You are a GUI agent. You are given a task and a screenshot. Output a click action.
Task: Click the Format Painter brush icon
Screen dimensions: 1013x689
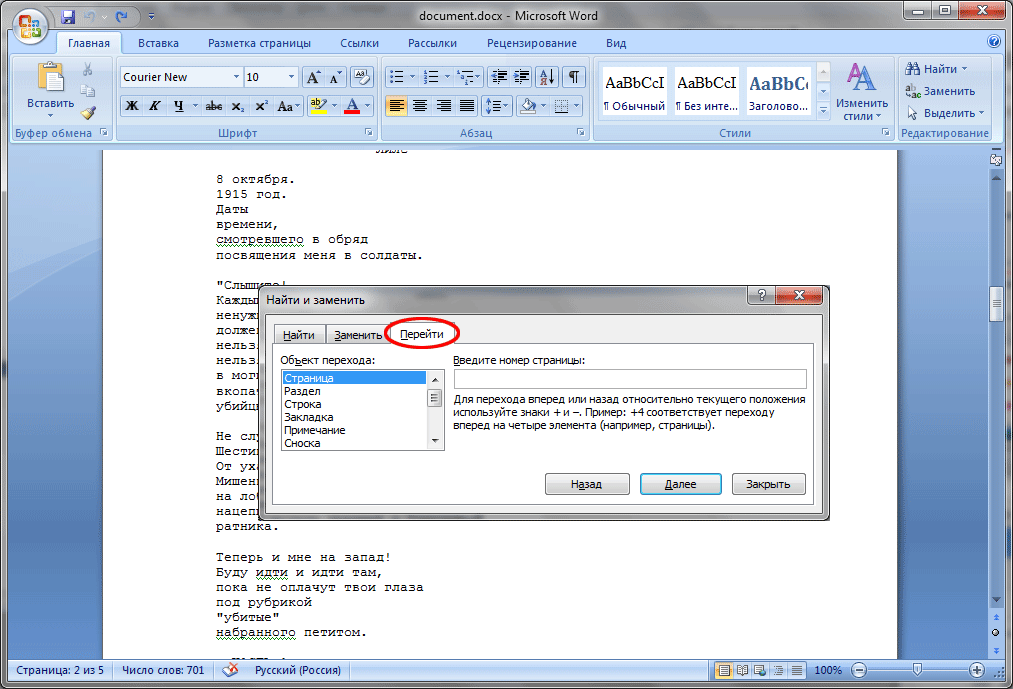88,112
